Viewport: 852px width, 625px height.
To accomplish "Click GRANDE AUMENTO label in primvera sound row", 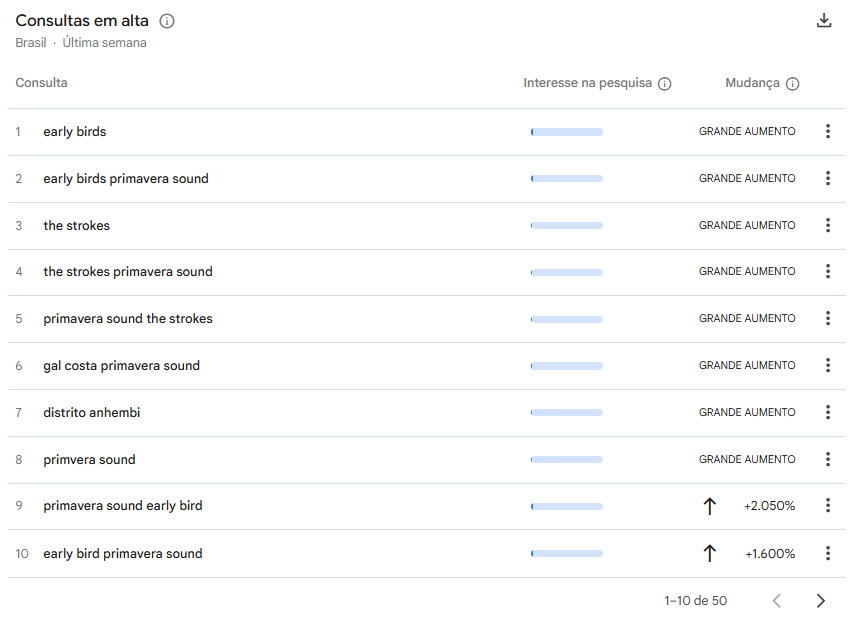I will (x=747, y=460).
